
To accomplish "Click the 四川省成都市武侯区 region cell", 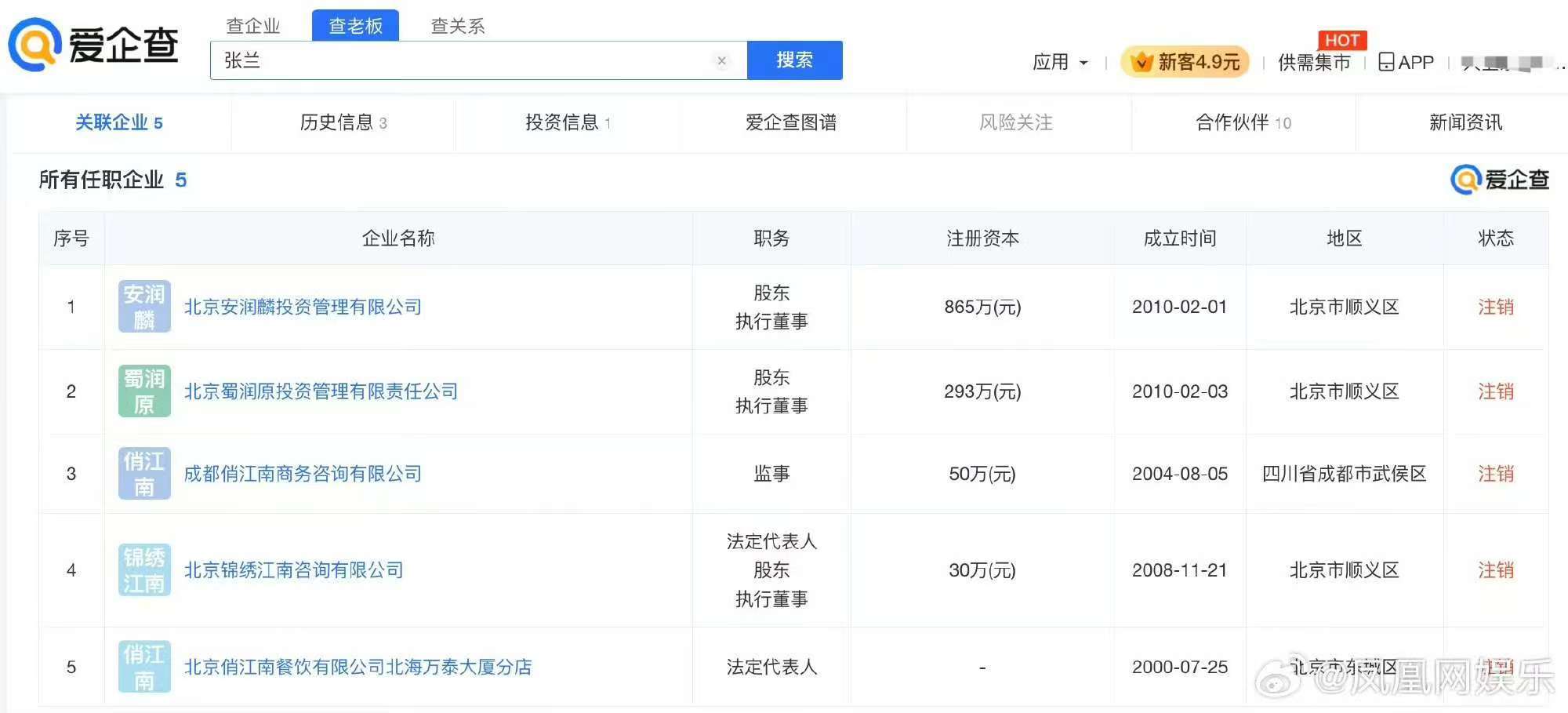I will [x=1345, y=474].
